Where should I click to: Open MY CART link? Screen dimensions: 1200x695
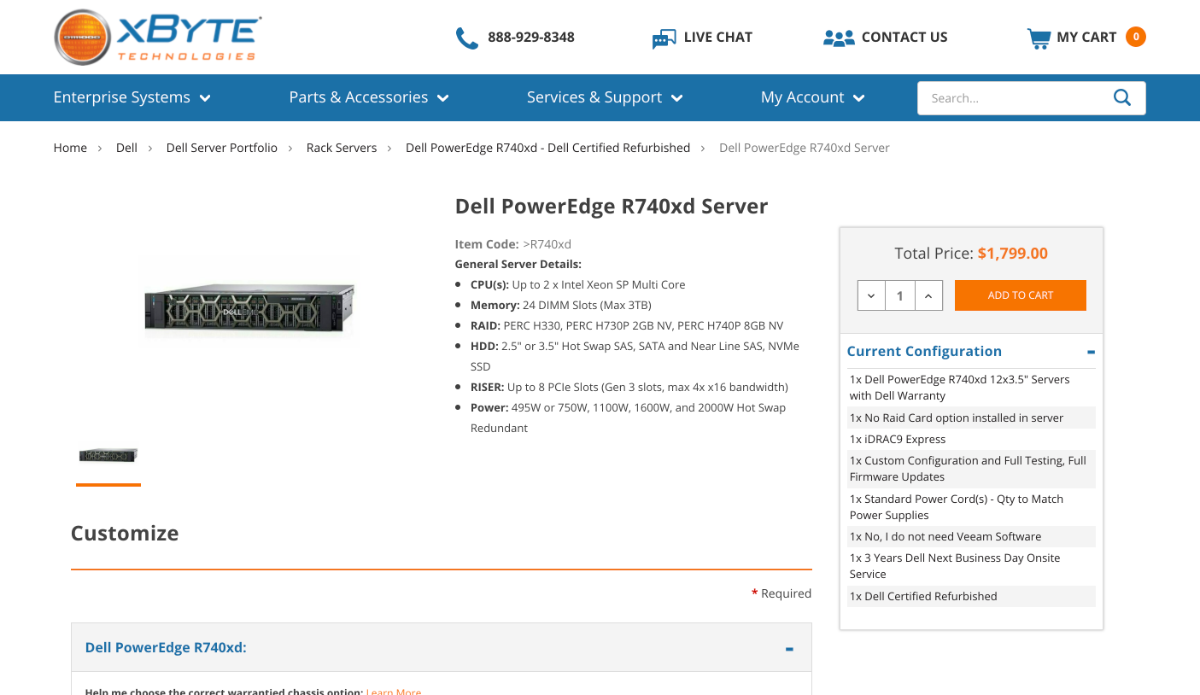pyautogui.click(x=1086, y=37)
